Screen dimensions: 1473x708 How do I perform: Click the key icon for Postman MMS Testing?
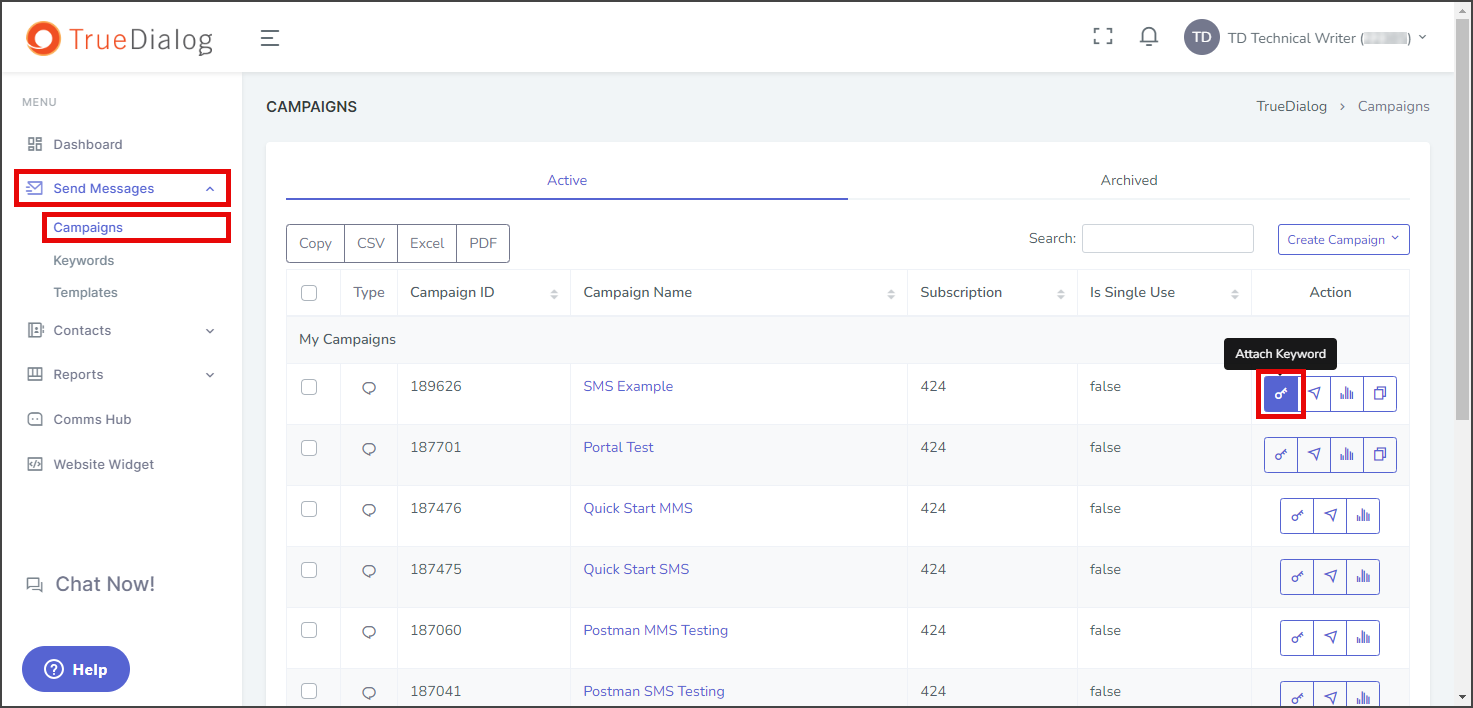click(1297, 638)
